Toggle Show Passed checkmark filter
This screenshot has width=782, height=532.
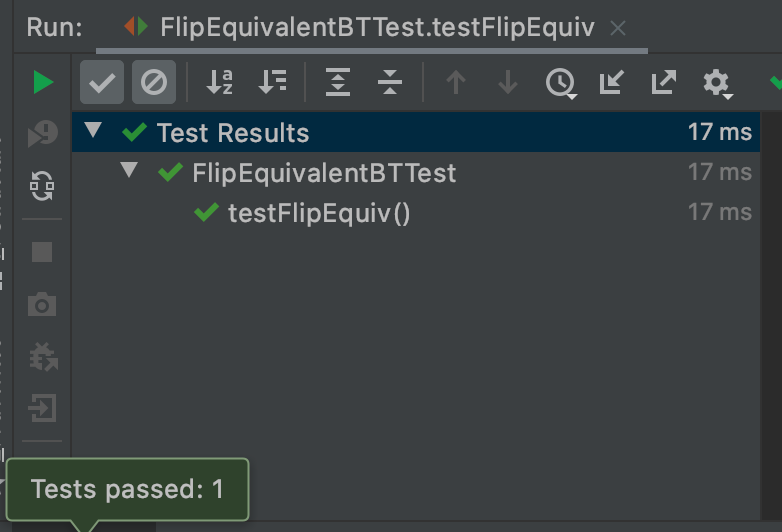pos(102,82)
